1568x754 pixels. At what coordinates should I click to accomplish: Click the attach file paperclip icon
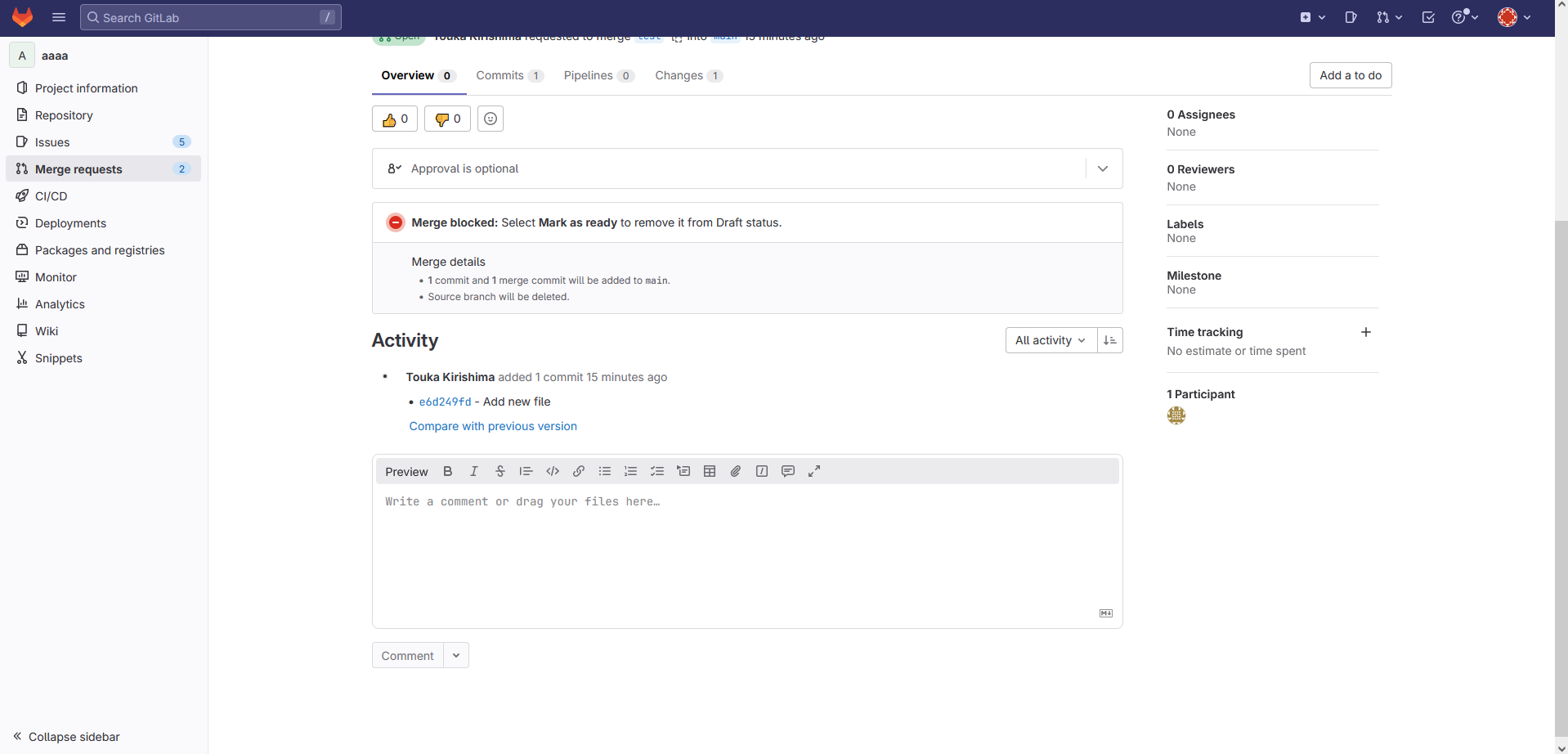(x=736, y=471)
